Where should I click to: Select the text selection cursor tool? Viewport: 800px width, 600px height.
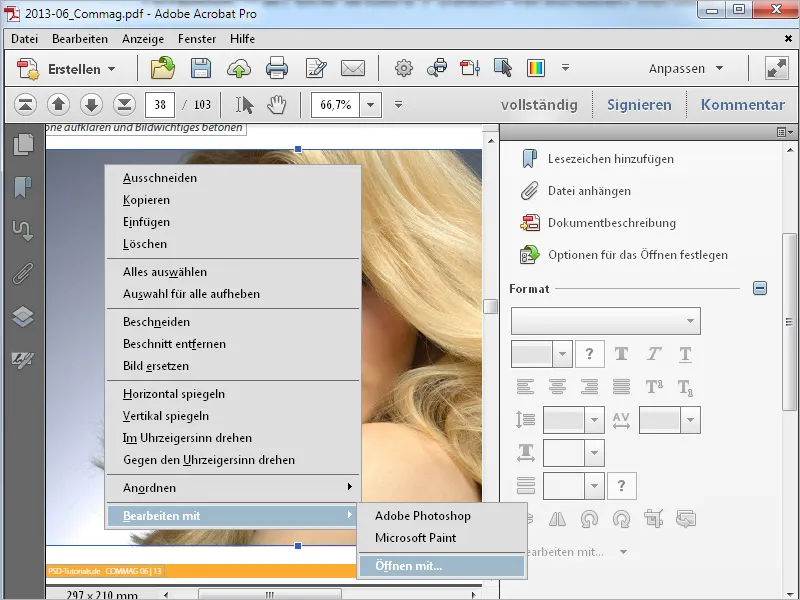point(244,105)
